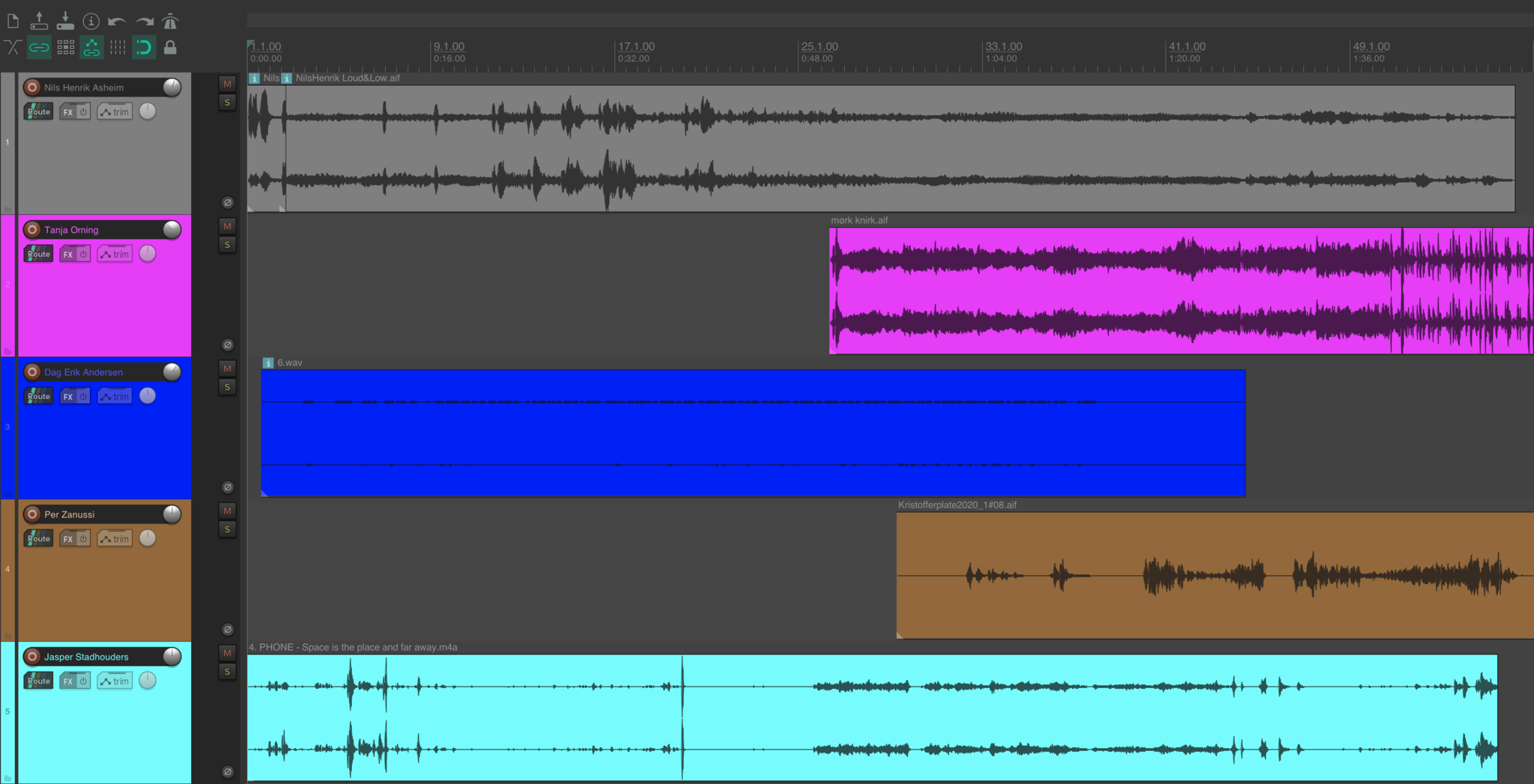Viewport: 1534px width, 784px height.
Task: Open the FX button on Per Zanussi track
Action: point(68,538)
